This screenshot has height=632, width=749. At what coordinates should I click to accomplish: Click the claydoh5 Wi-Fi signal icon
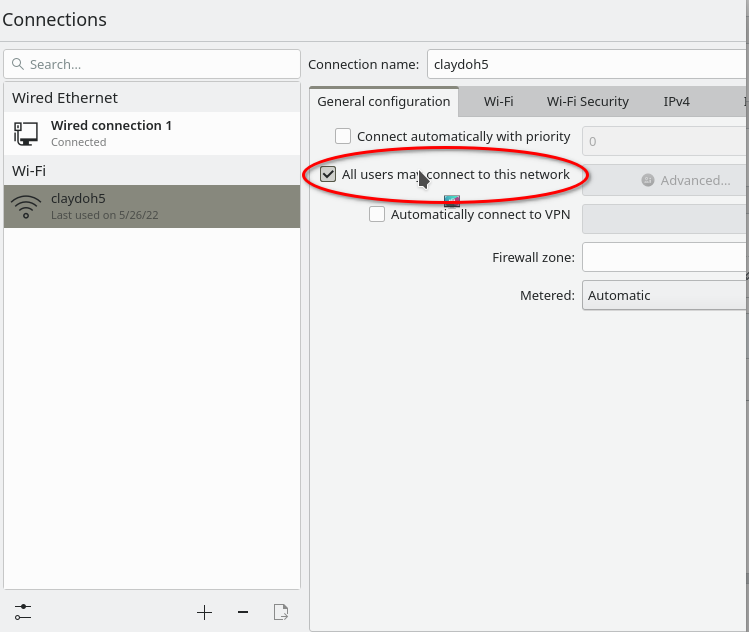pos(26,206)
